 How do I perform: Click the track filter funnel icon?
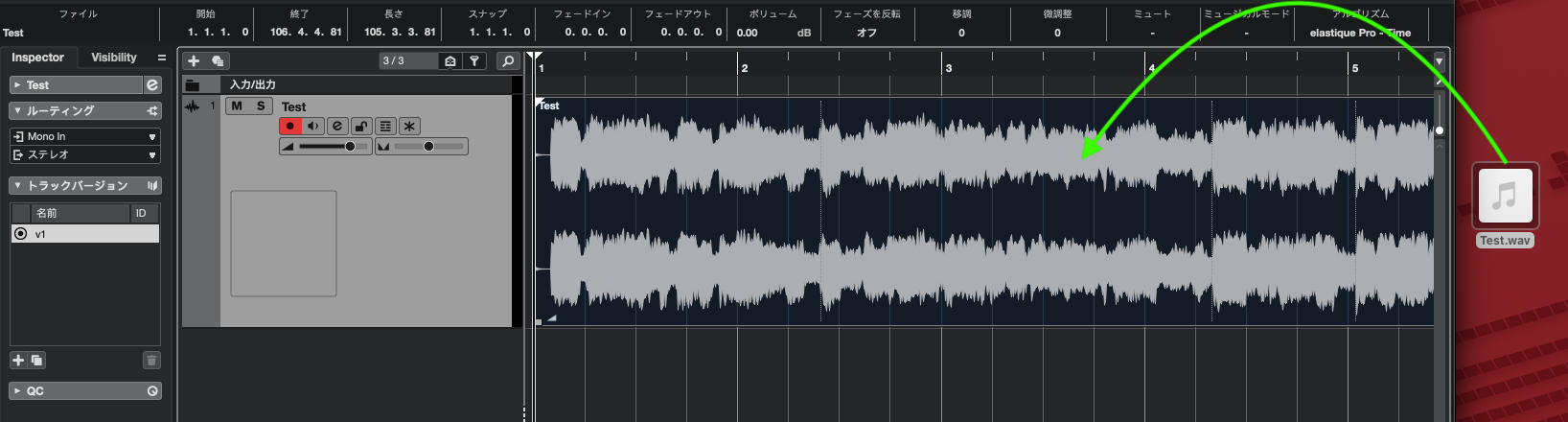pyautogui.click(x=474, y=60)
